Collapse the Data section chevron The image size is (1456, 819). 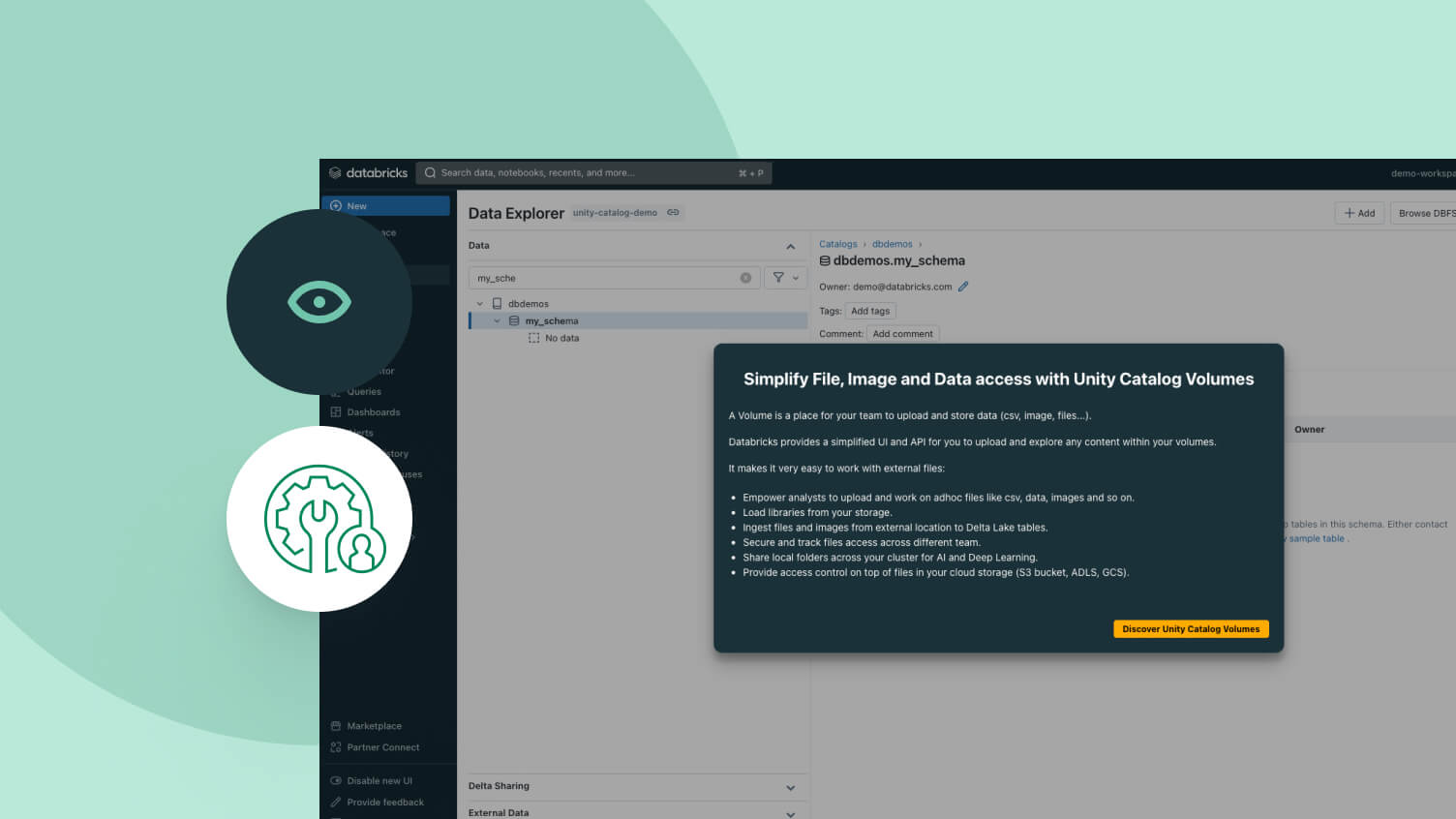point(790,247)
